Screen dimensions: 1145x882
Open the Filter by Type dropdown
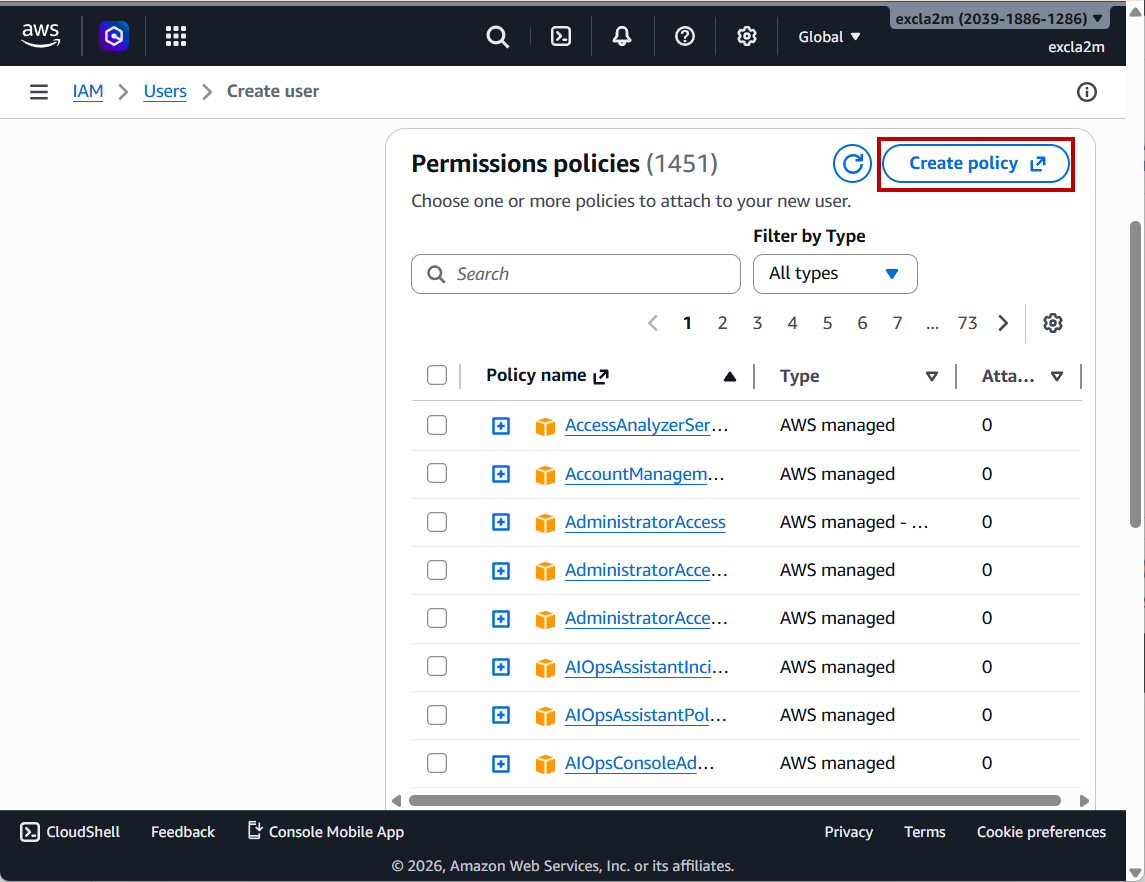834,274
